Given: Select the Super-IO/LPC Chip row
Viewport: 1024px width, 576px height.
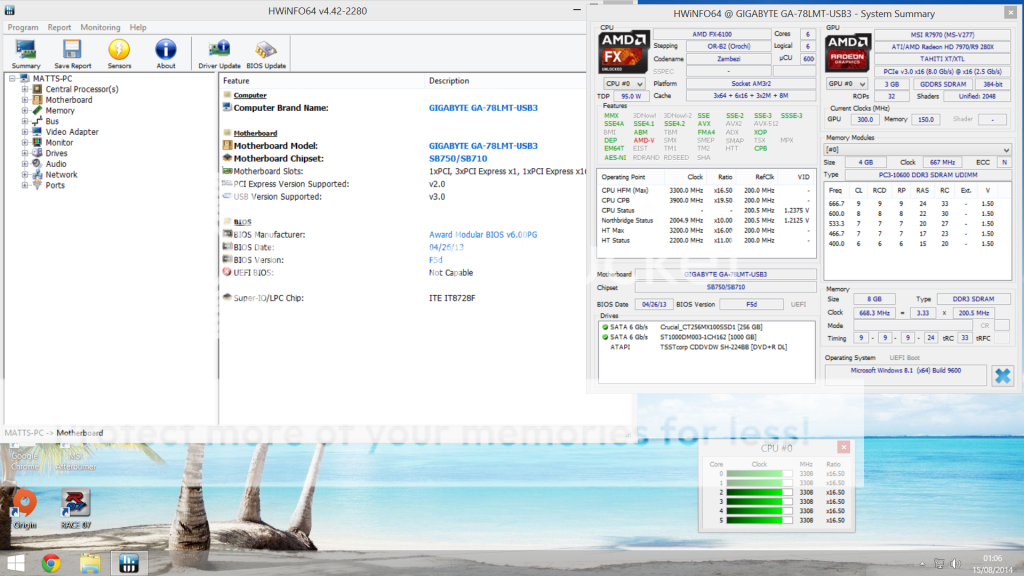Looking at the screenshot, I should (x=403, y=298).
